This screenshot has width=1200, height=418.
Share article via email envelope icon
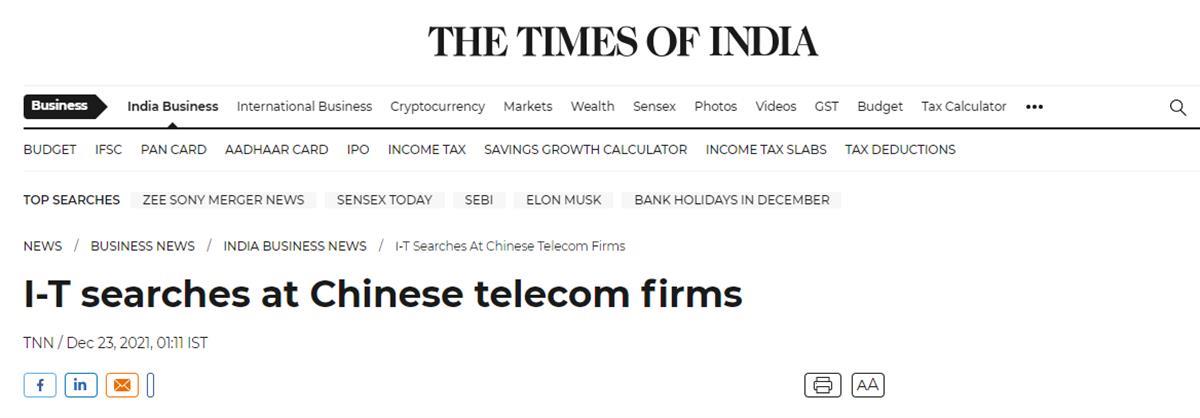(x=122, y=385)
